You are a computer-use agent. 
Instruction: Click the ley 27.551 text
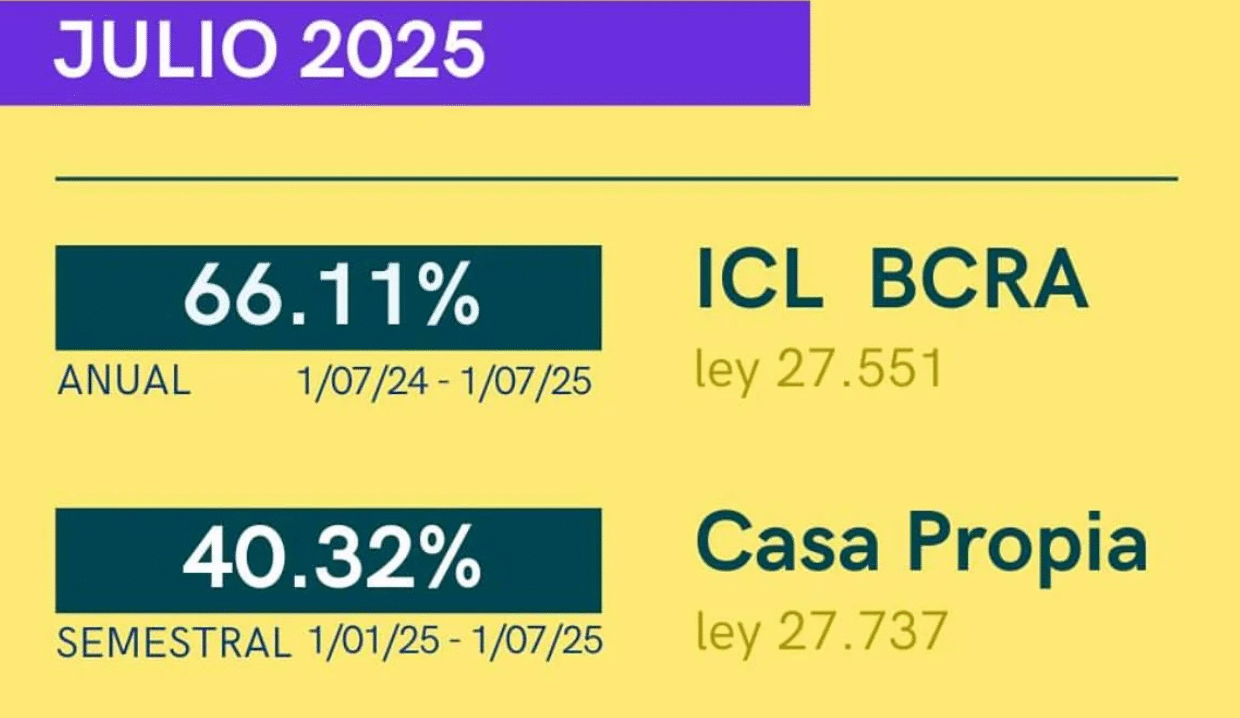(x=819, y=371)
